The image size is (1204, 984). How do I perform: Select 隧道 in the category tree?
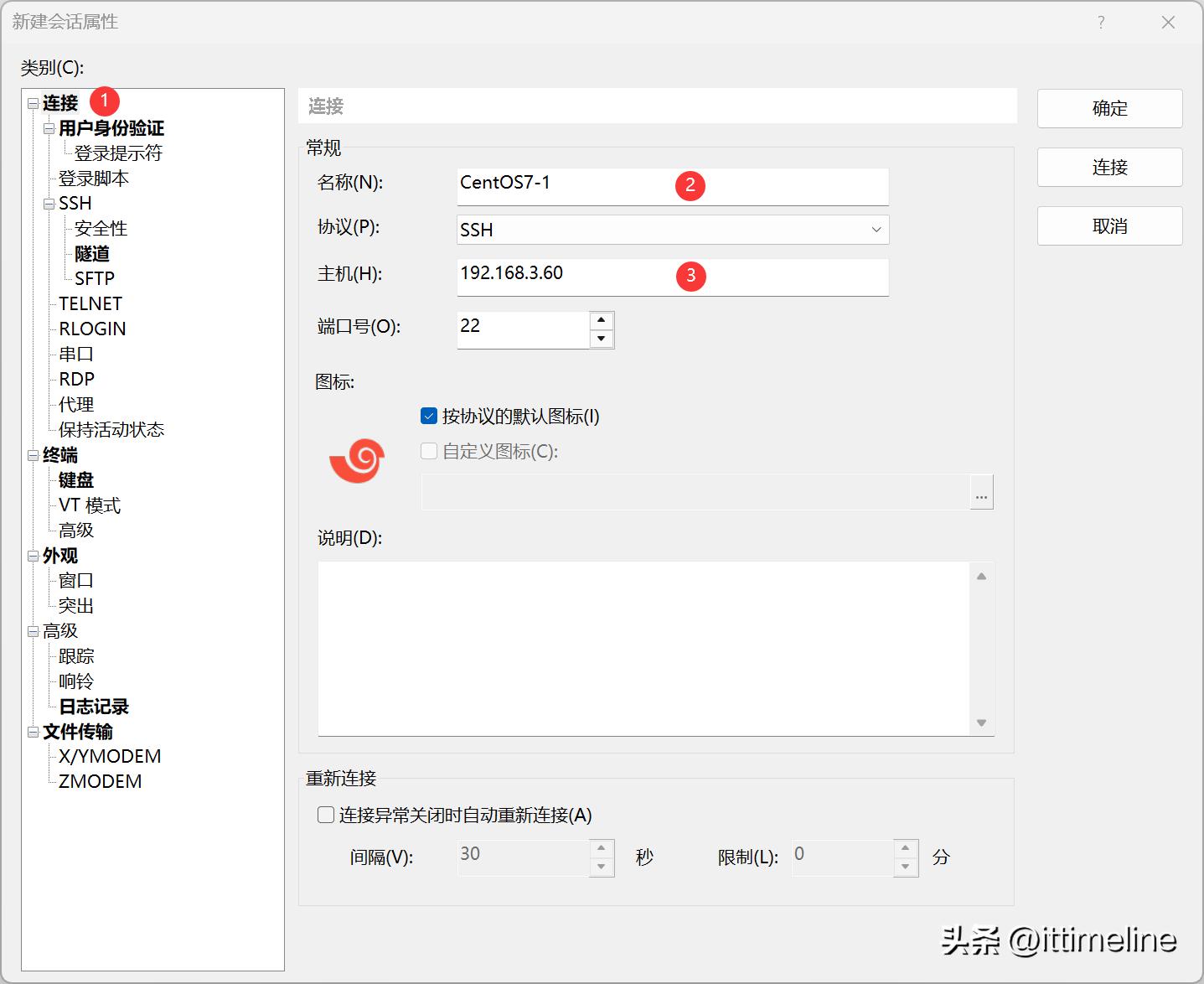(92, 254)
